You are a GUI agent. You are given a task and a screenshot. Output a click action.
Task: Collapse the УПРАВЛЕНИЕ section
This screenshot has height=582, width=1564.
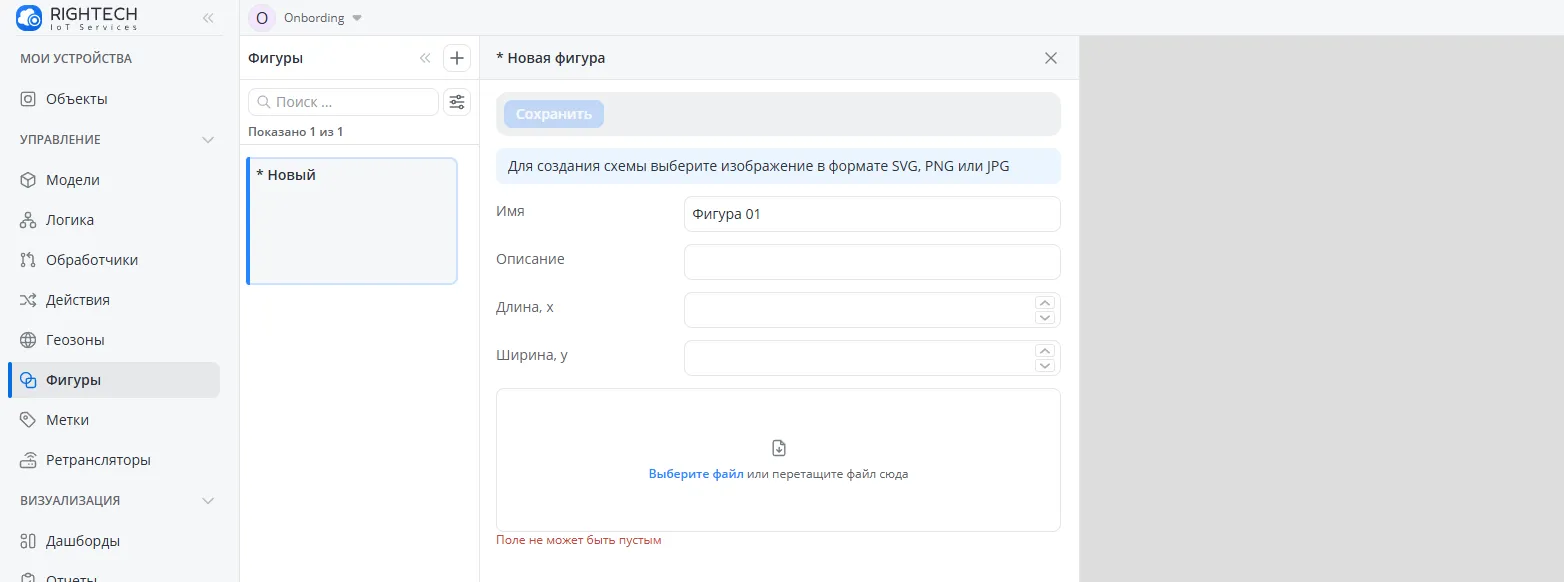click(208, 140)
